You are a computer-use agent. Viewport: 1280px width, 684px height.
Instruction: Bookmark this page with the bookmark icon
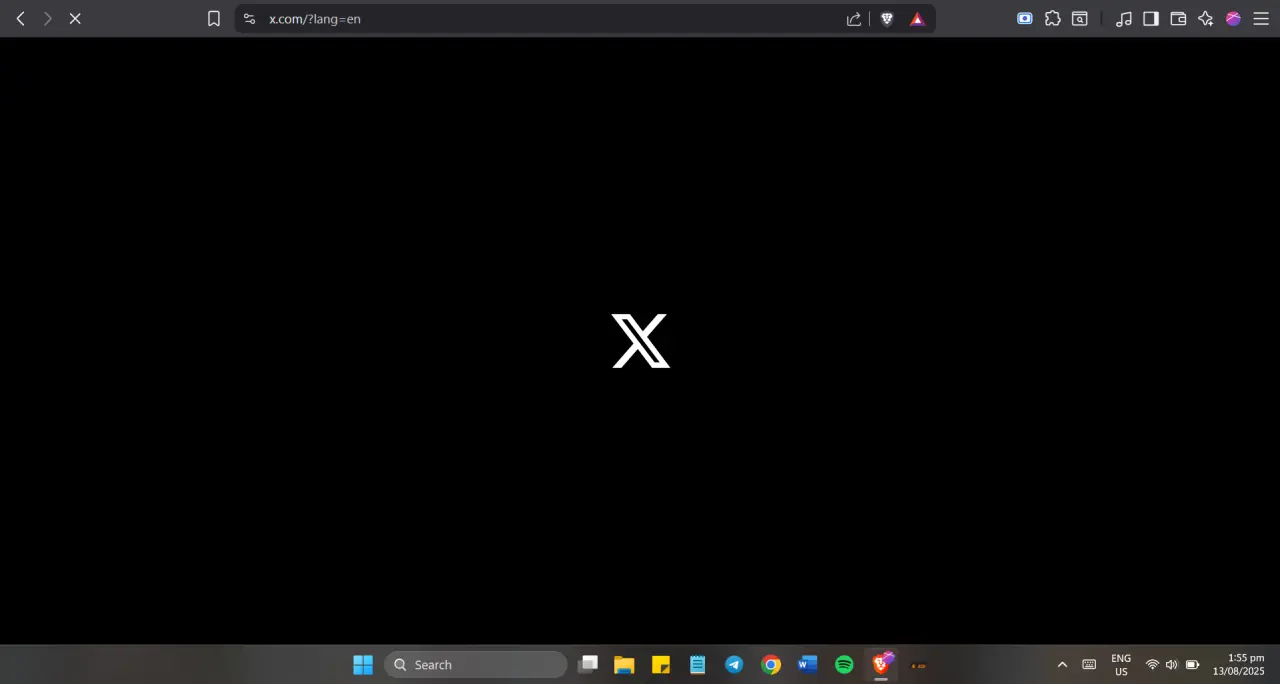[213, 18]
